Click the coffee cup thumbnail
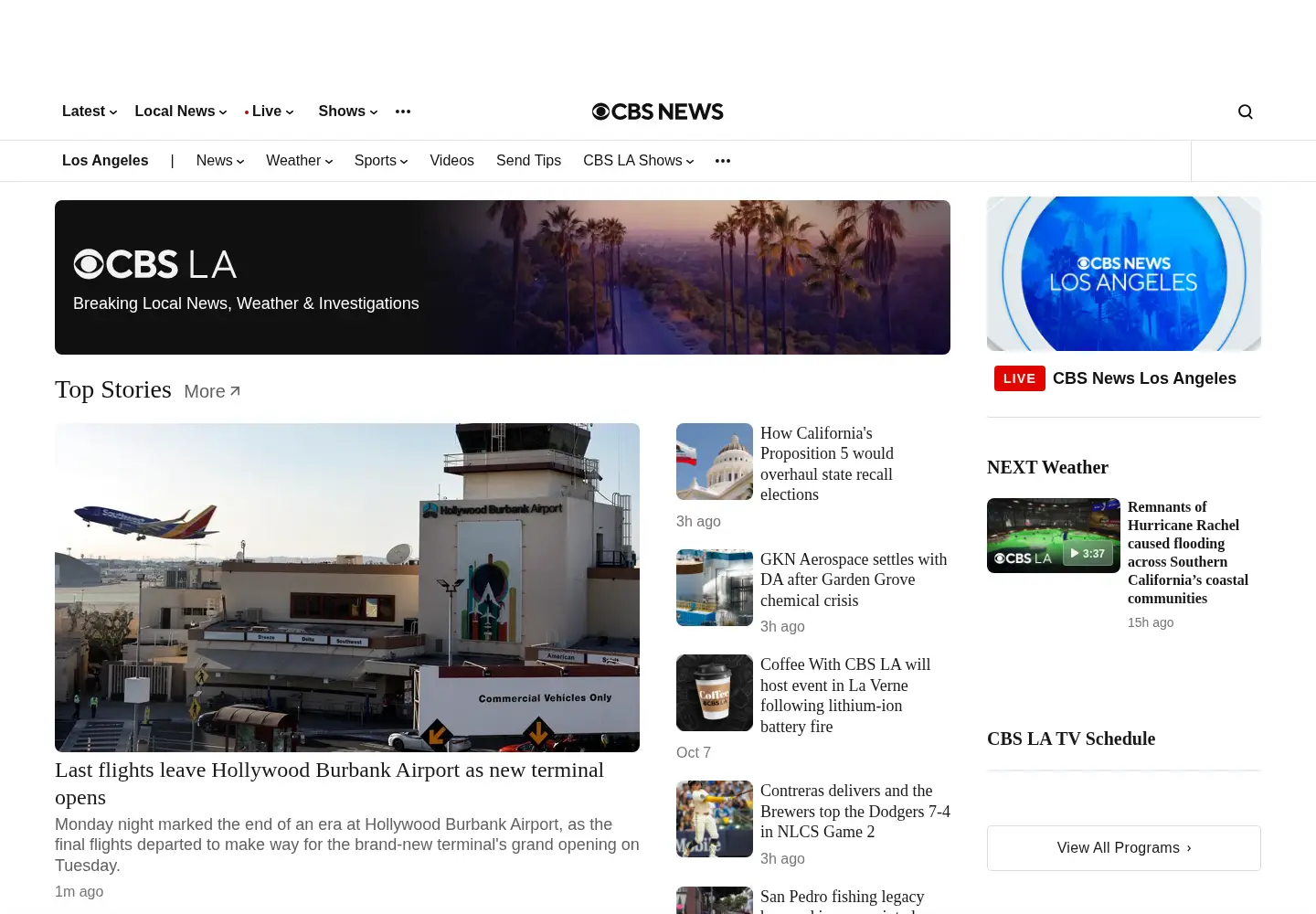The height and width of the screenshot is (914, 1316). (x=715, y=693)
